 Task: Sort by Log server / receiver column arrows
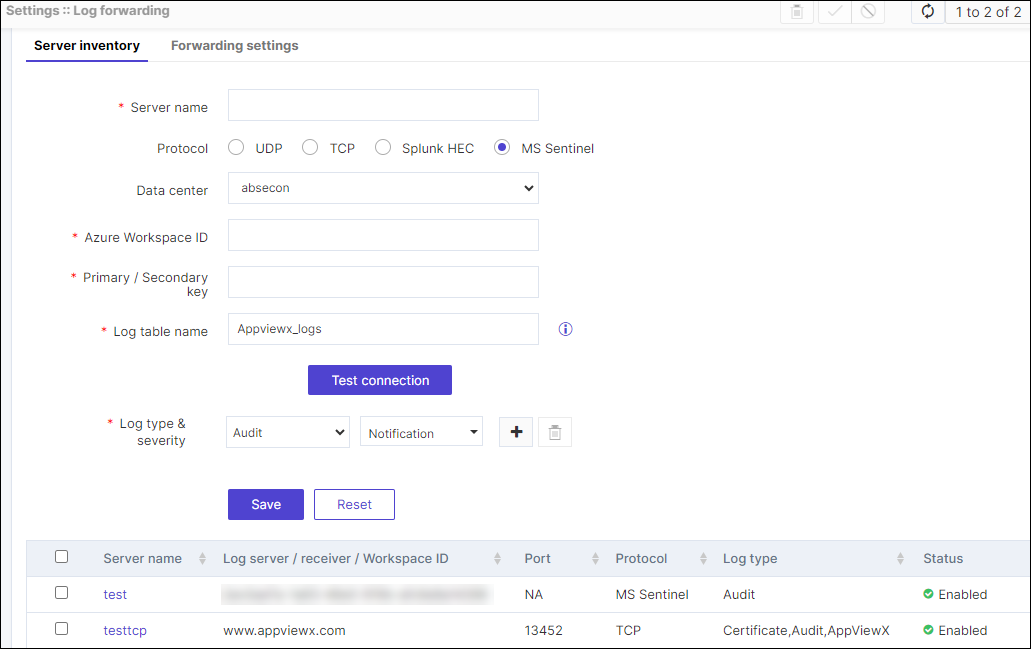click(x=497, y=559)
